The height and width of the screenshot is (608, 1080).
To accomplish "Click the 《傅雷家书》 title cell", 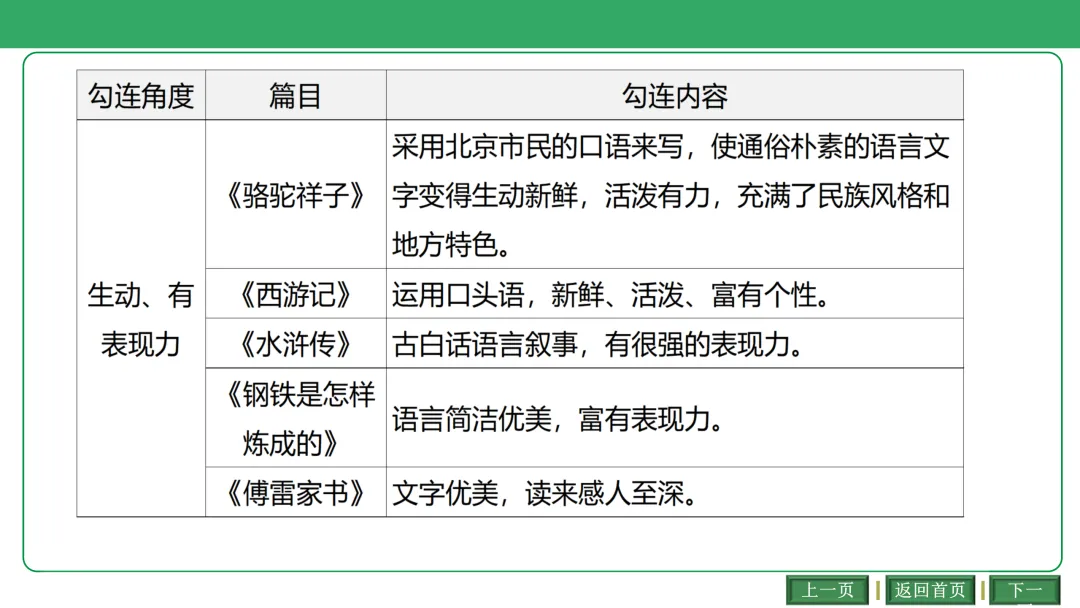I will 295,492.
